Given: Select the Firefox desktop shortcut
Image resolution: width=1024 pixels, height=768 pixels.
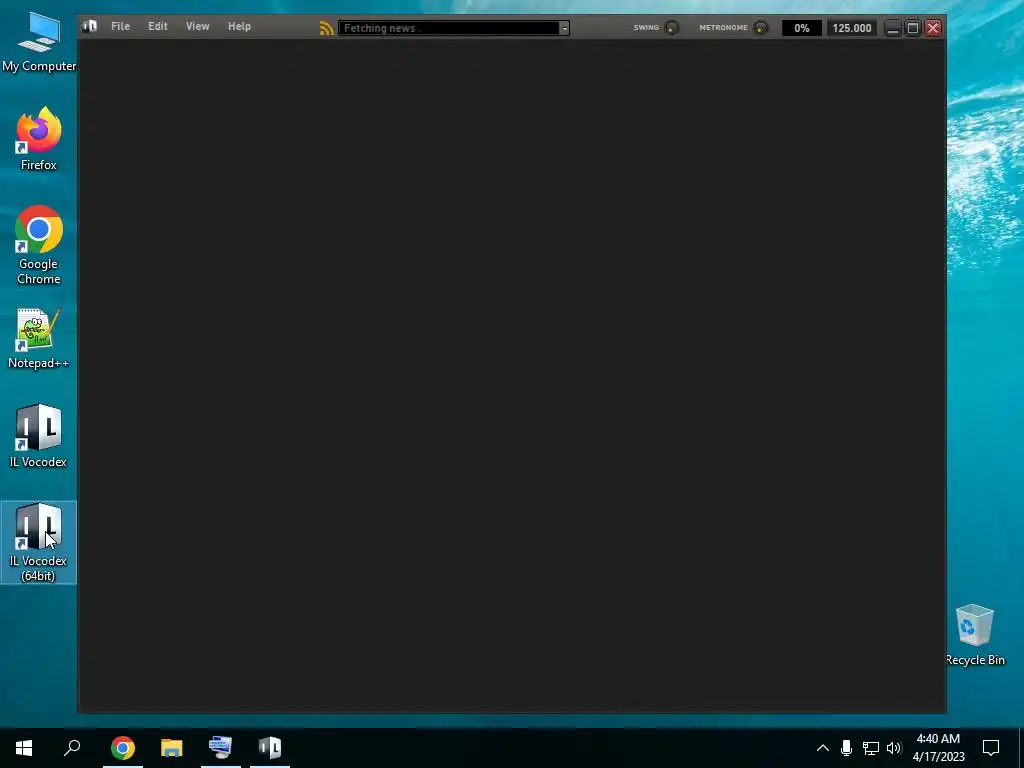Looking at the screenshot, I should [39, 139].
